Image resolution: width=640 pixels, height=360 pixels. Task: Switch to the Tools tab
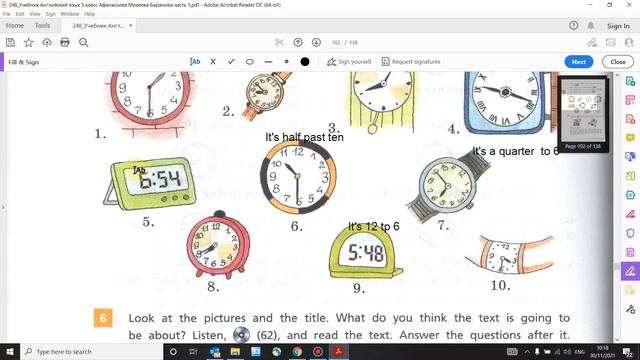[x=42, y=25]
